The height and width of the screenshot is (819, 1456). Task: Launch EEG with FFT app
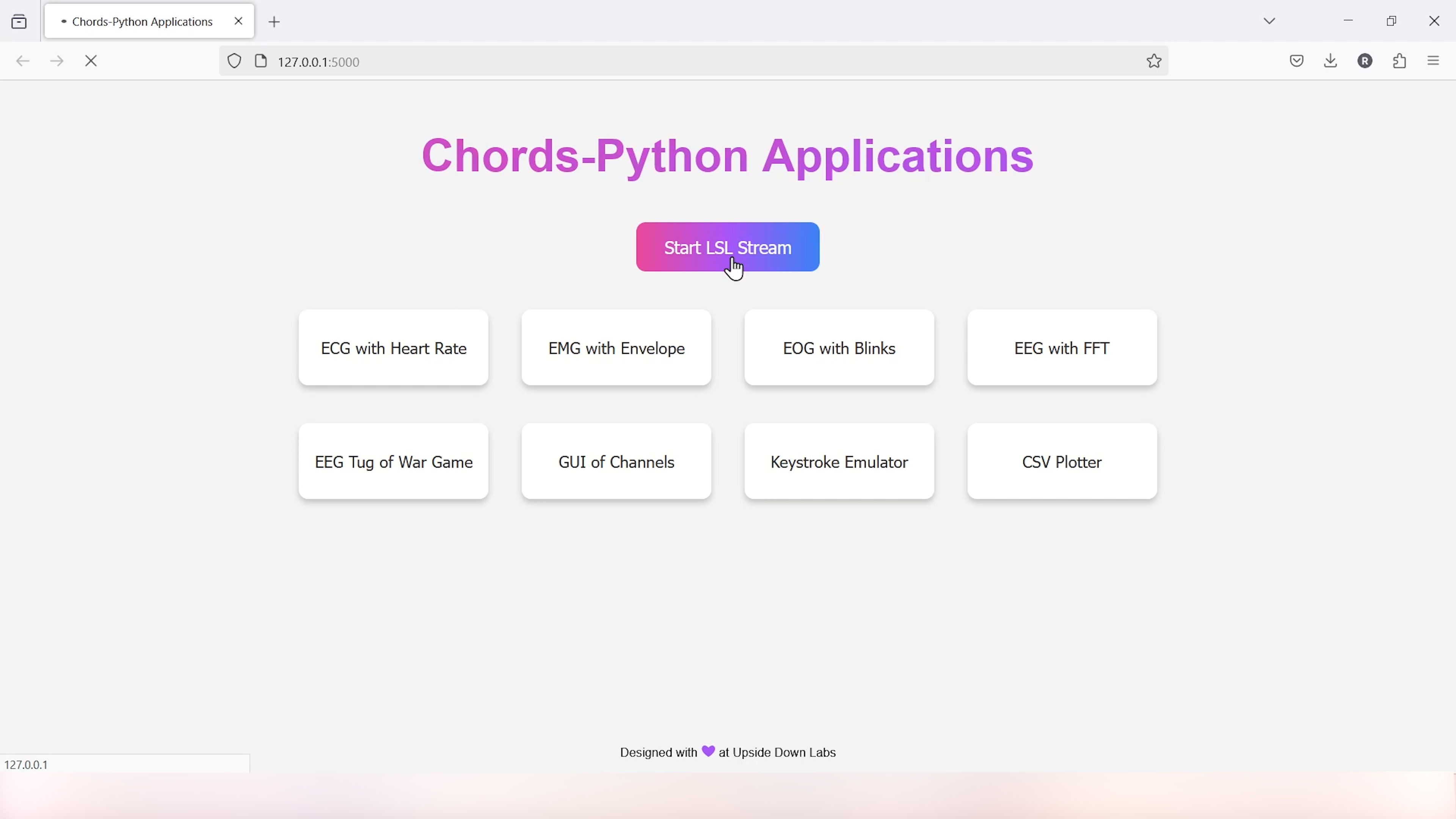pyautogui.click(x=1062, y=348)
